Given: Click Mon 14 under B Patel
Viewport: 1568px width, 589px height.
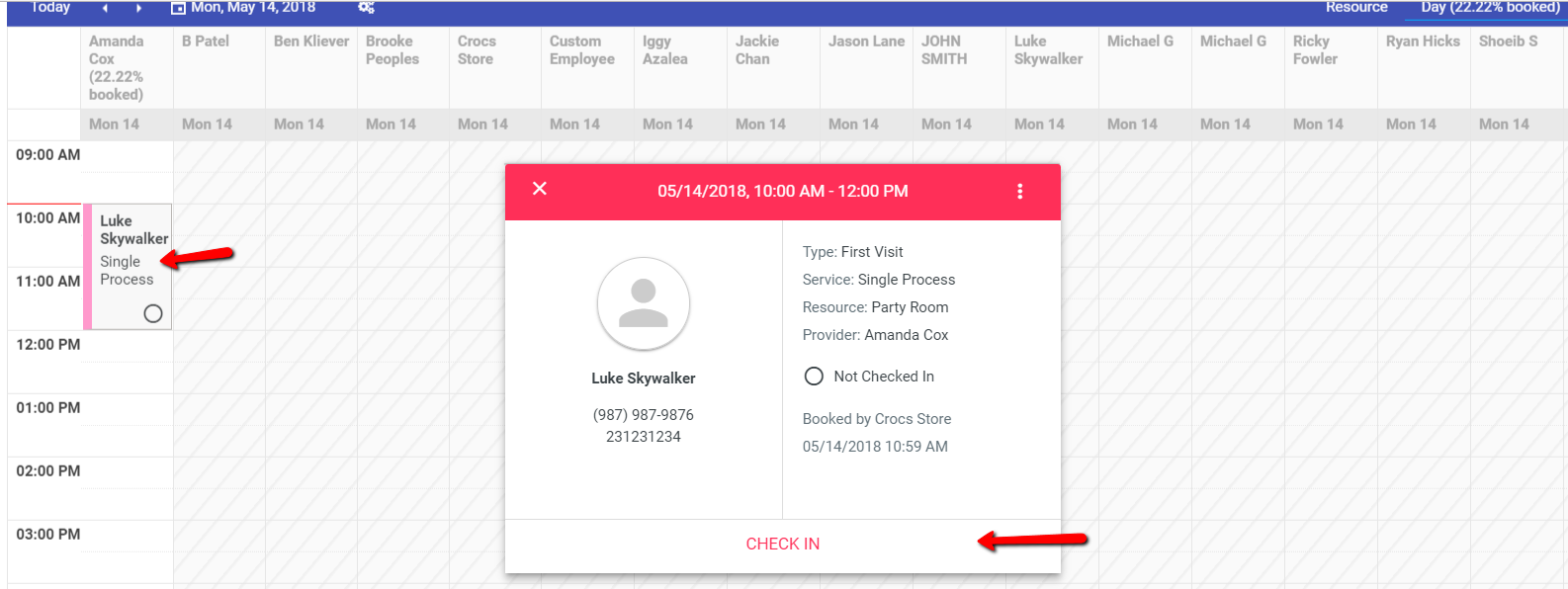Looking at the screenshot, I should 207,125.
